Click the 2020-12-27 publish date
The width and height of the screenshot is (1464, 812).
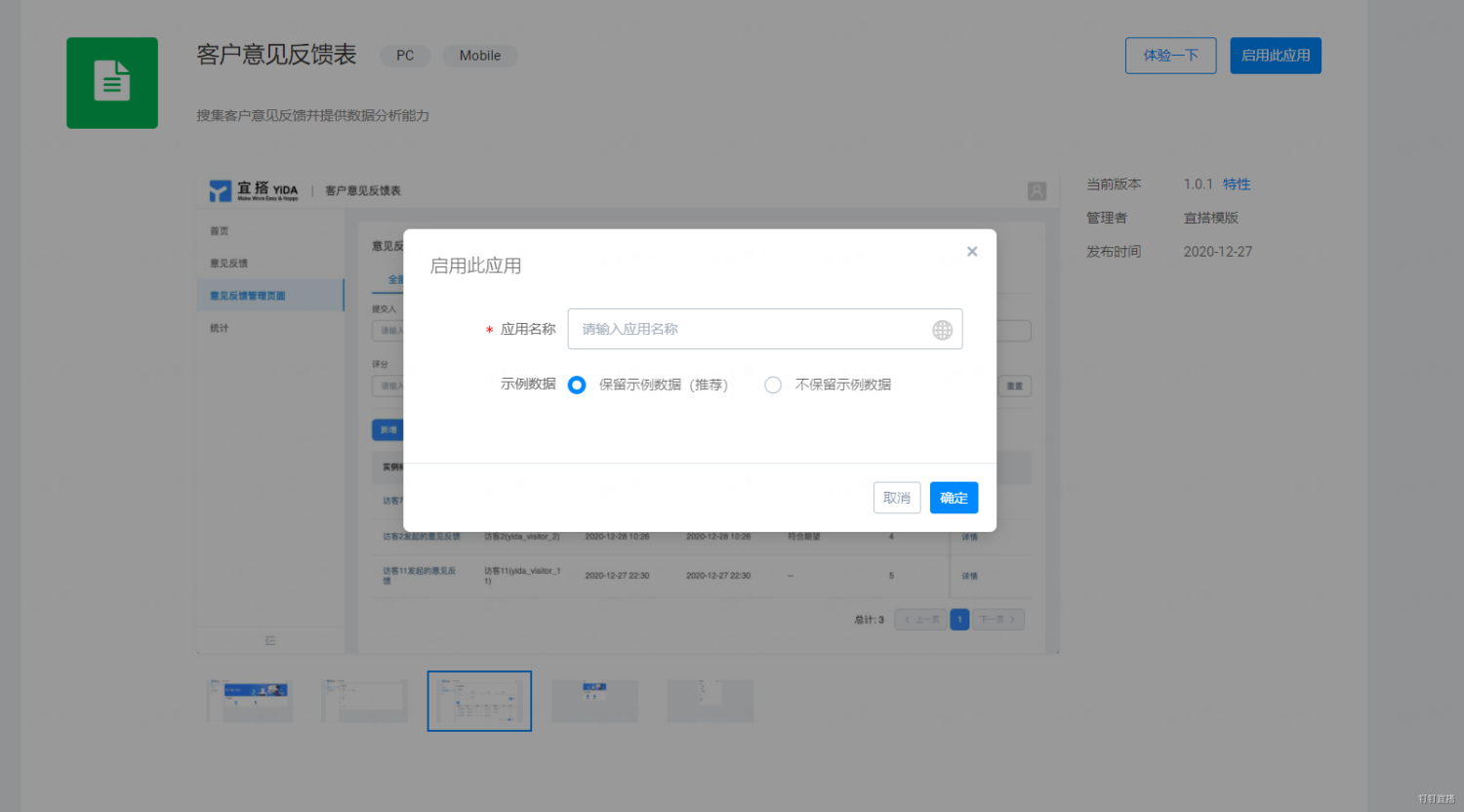[1218, 252]
